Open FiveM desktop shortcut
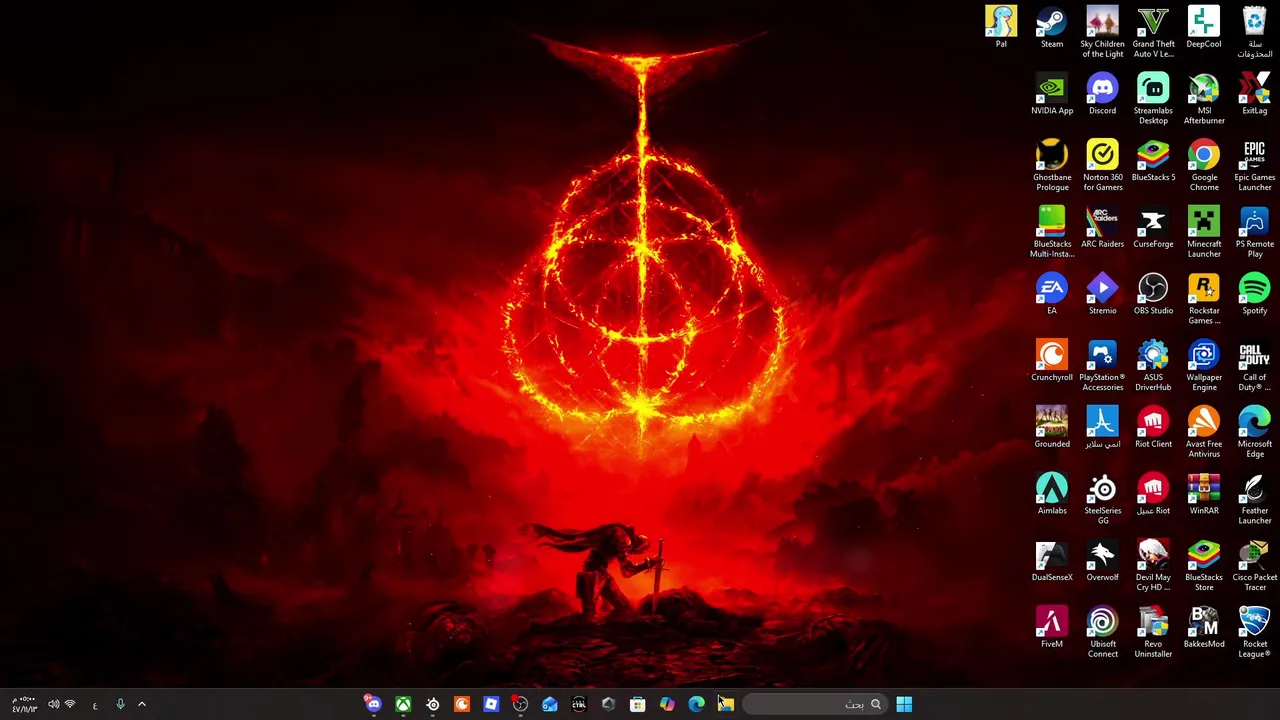 coord(1052,629)
